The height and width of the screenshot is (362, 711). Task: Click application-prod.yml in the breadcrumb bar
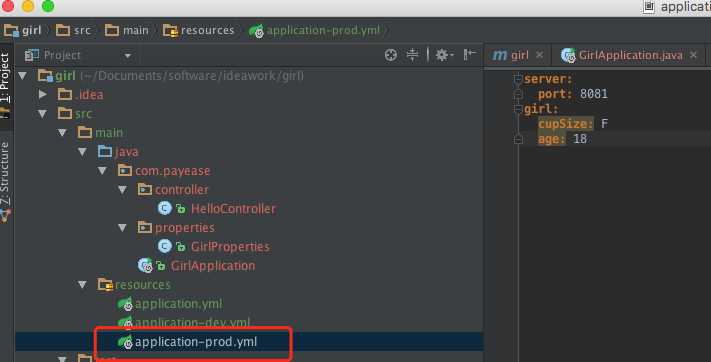[x=323, y=30]
